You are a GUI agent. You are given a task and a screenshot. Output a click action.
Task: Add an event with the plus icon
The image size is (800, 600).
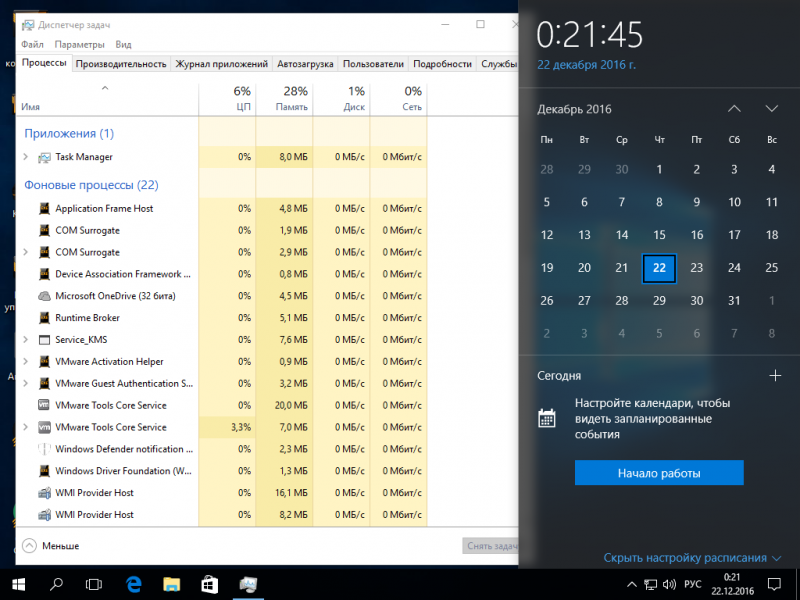(775, 376)
